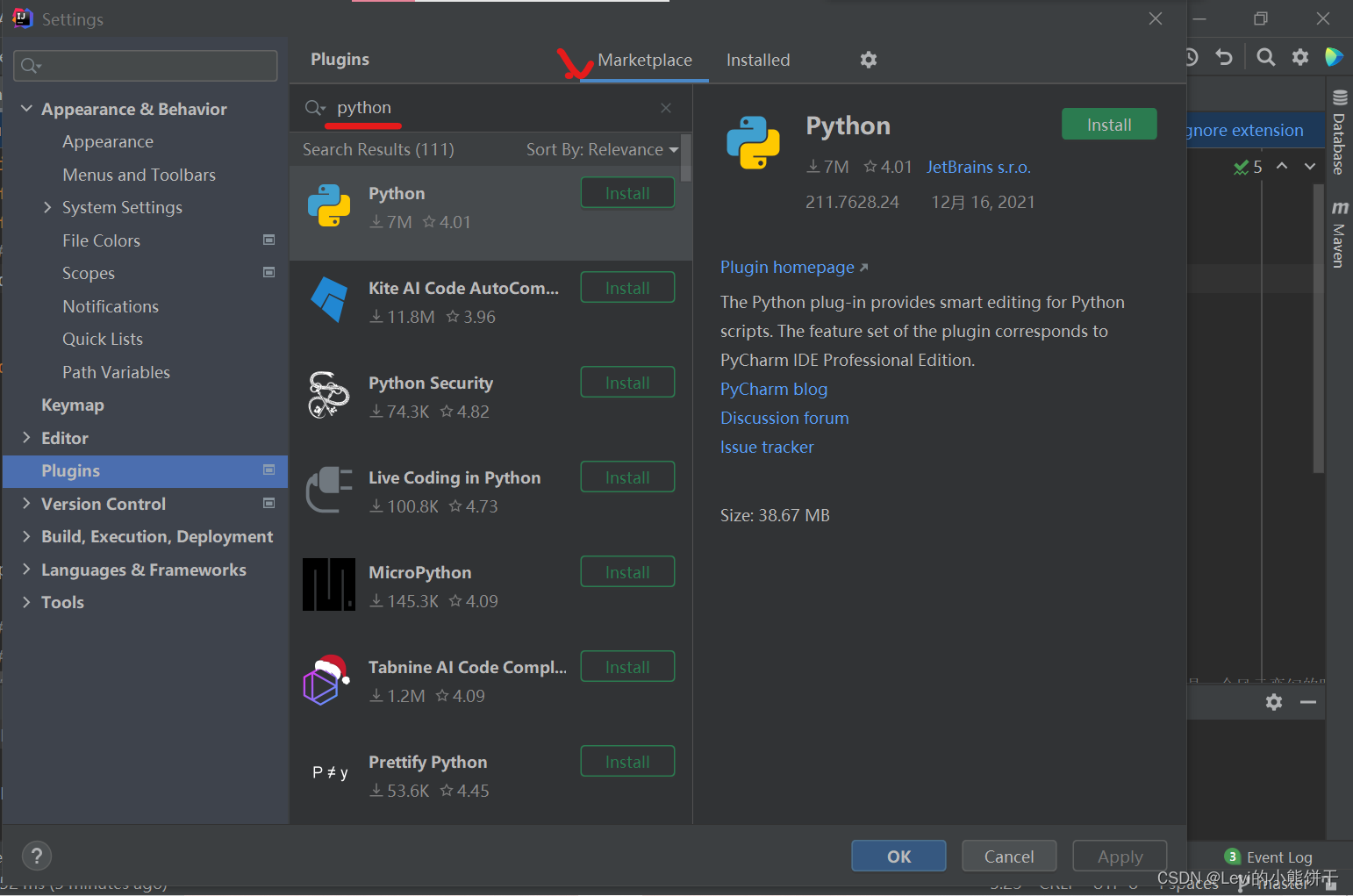1353x896 pixels.
Task: Select the Prettify Python plugin icon
Action: coord(330,772)
